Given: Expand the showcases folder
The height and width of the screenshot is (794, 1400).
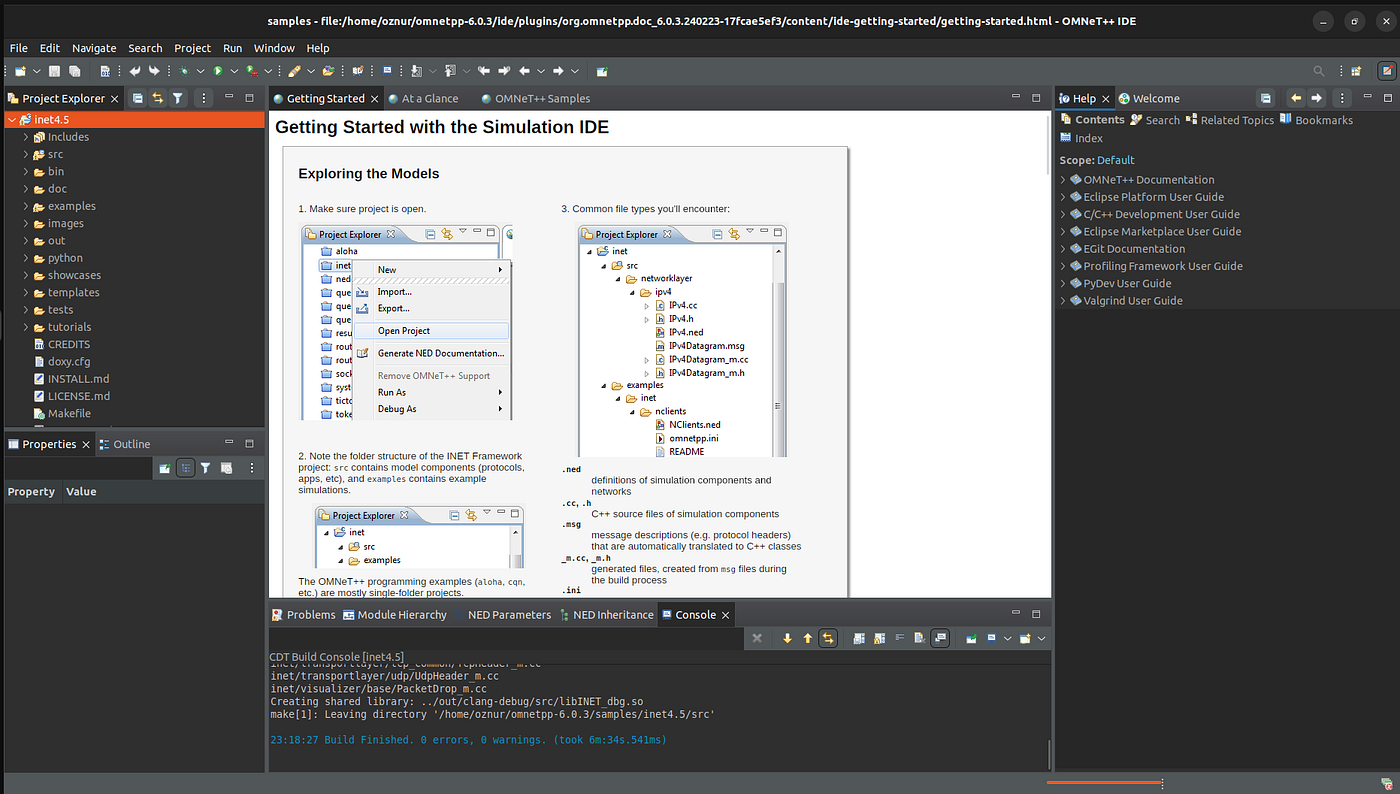Looking at the screenshot, I should pos(27,275).
